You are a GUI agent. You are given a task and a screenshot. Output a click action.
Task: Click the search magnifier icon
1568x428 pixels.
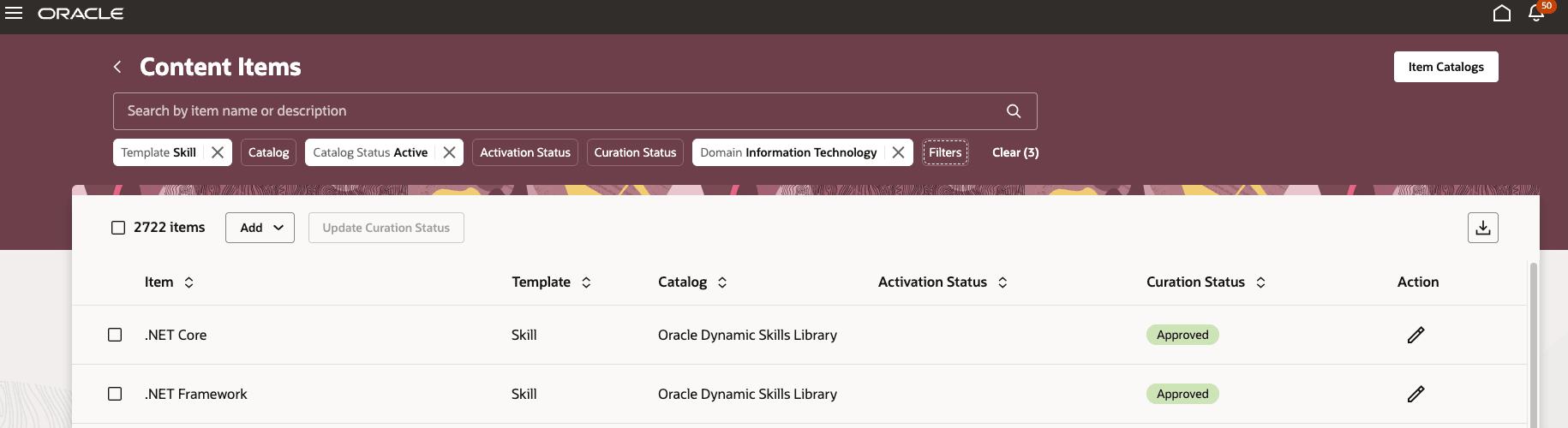(1014, 111)
